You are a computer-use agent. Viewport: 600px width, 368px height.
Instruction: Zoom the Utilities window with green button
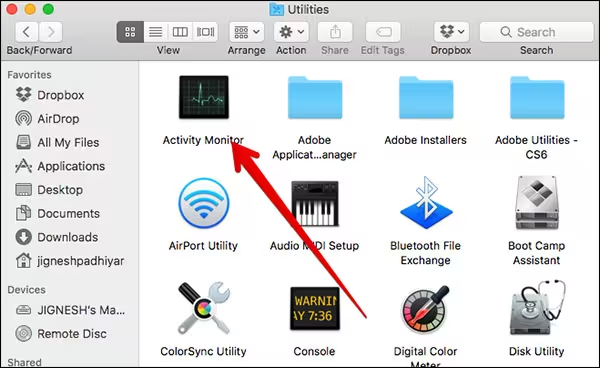(x=48, y=9)
